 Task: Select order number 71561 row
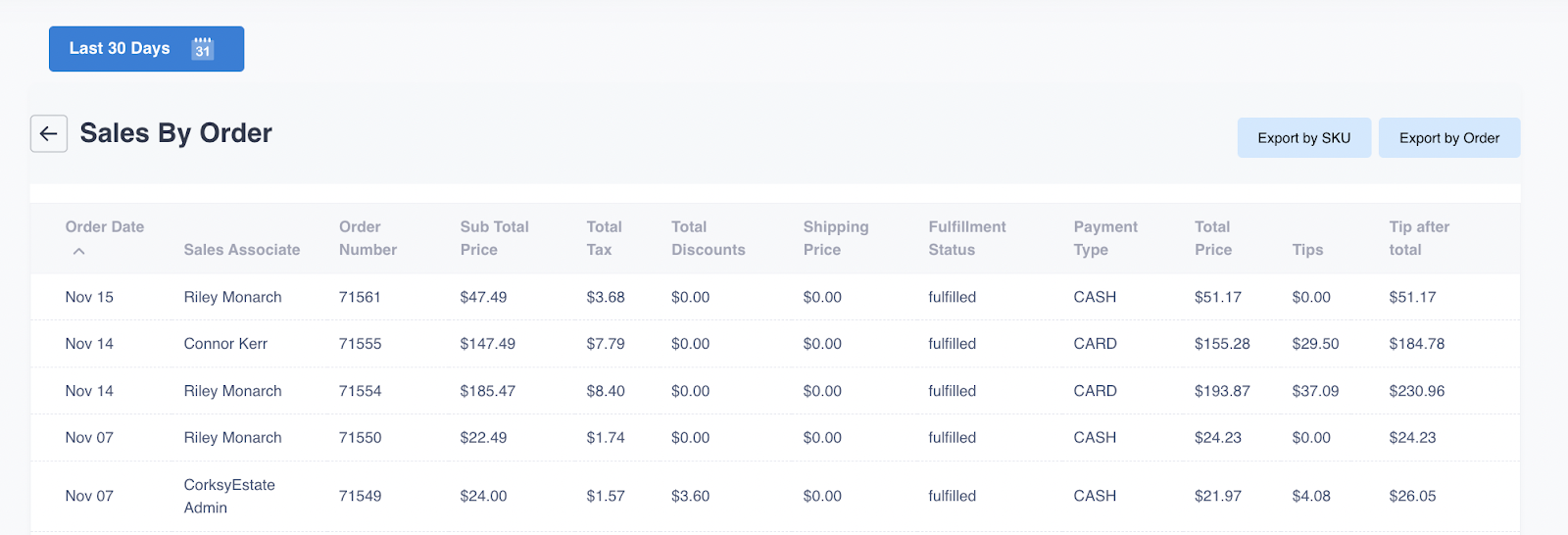tap(360, 297)
